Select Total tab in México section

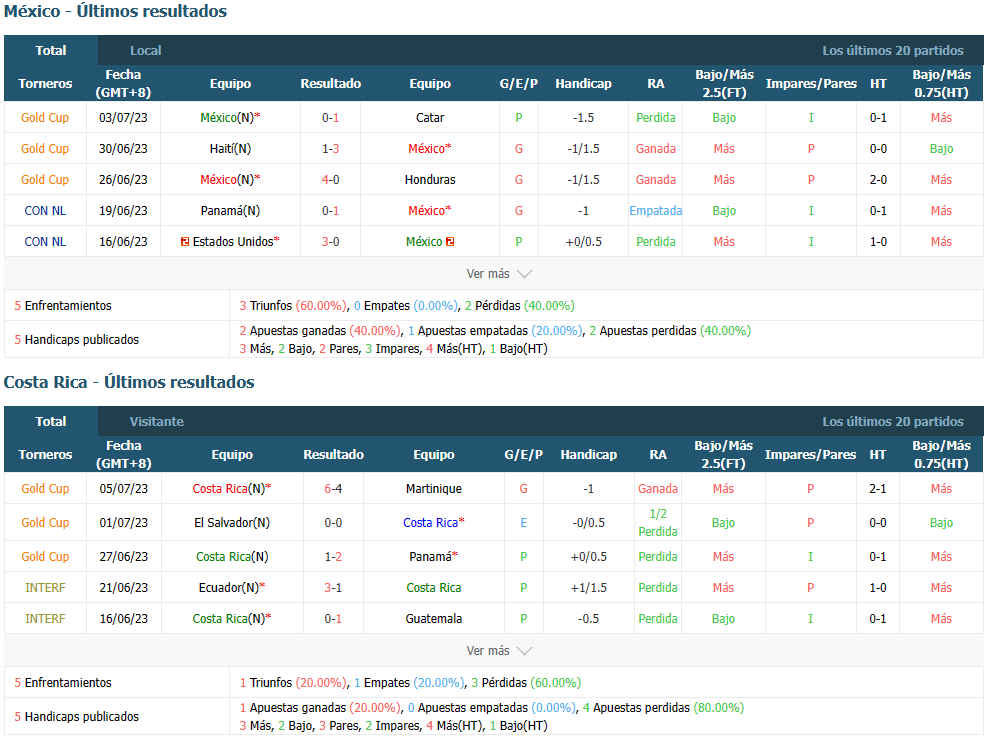click(x=51, y=50)
